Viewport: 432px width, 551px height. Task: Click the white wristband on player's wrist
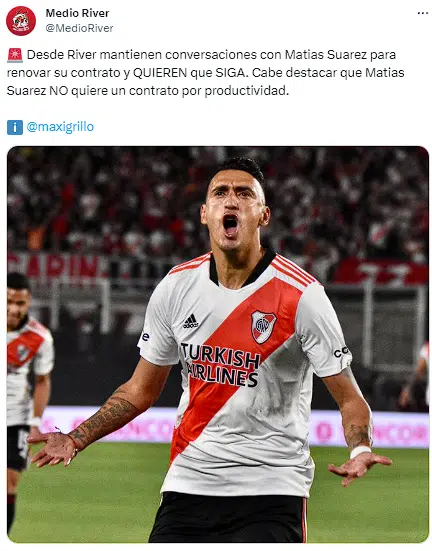(360, 451)
